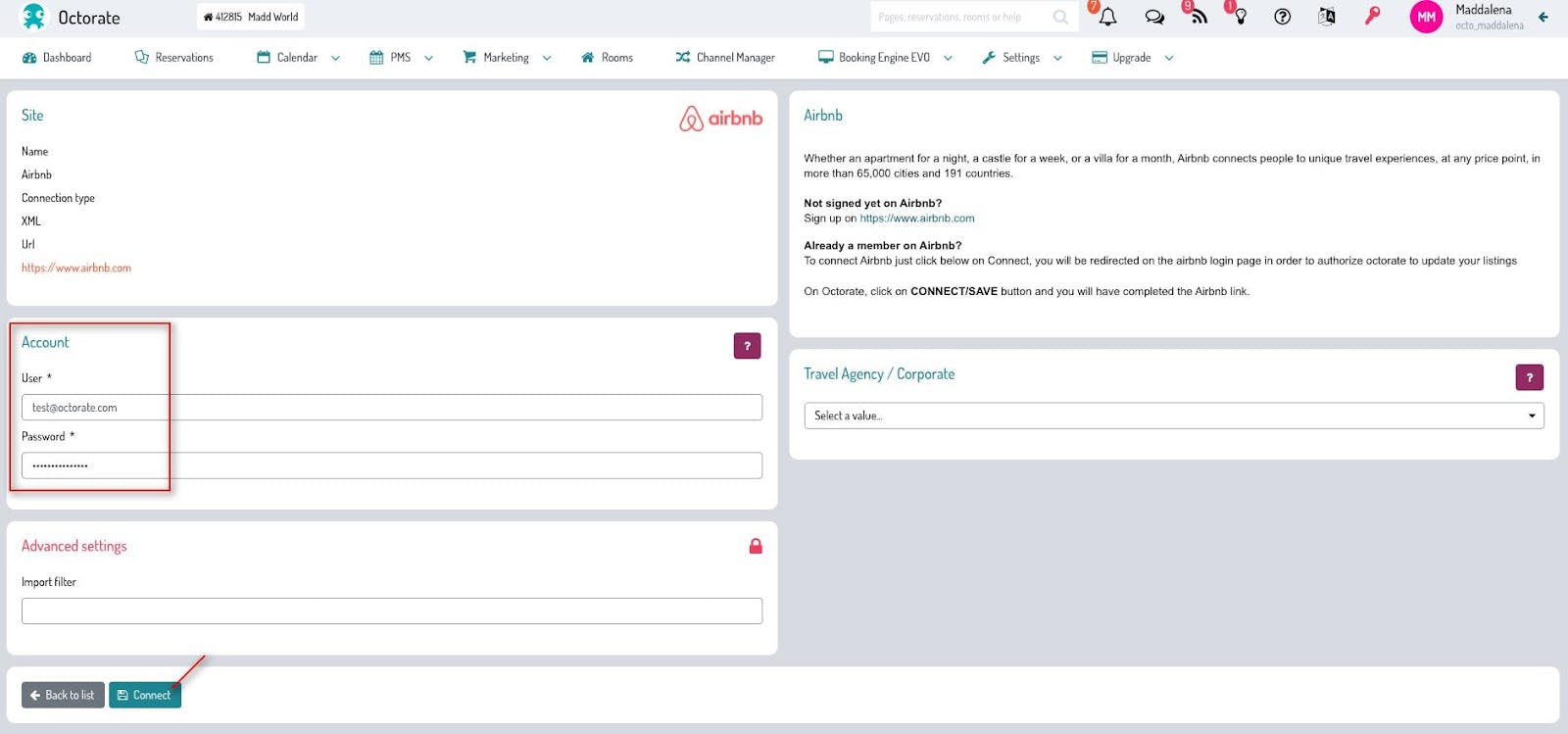Viewport: 1568px width, 734px height.
Task: Click the pink key icon
Action: tap(1372, 16)
